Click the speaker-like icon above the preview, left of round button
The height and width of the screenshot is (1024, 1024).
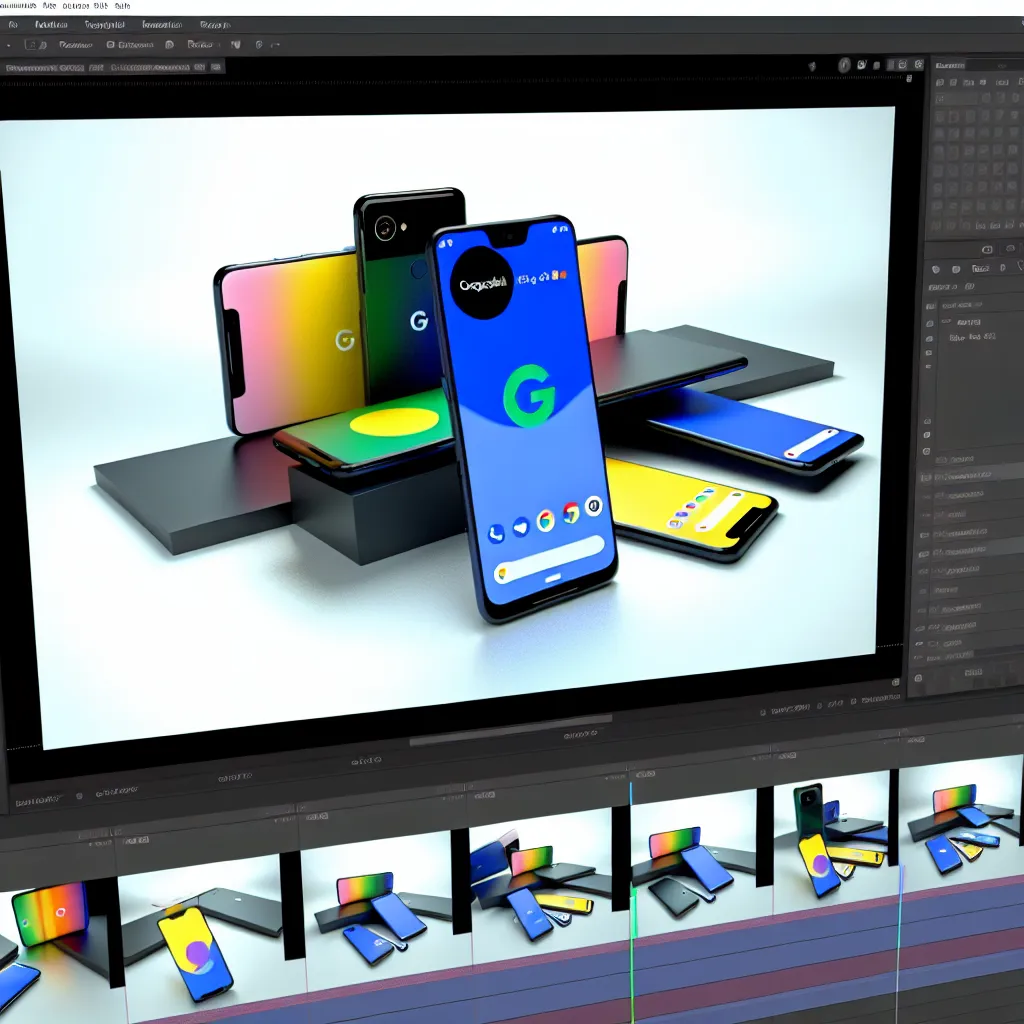812,66
